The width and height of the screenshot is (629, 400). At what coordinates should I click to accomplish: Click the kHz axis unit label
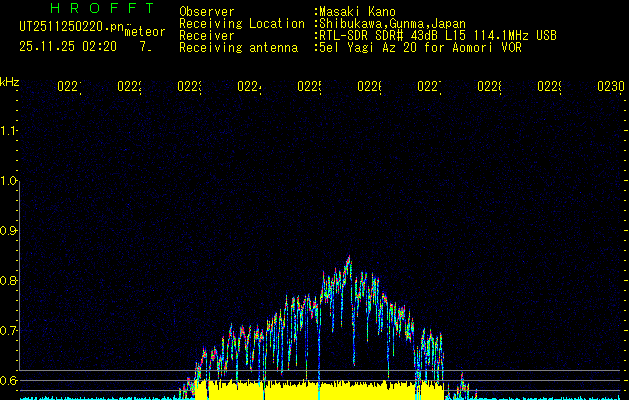click(x=9, y=81)
